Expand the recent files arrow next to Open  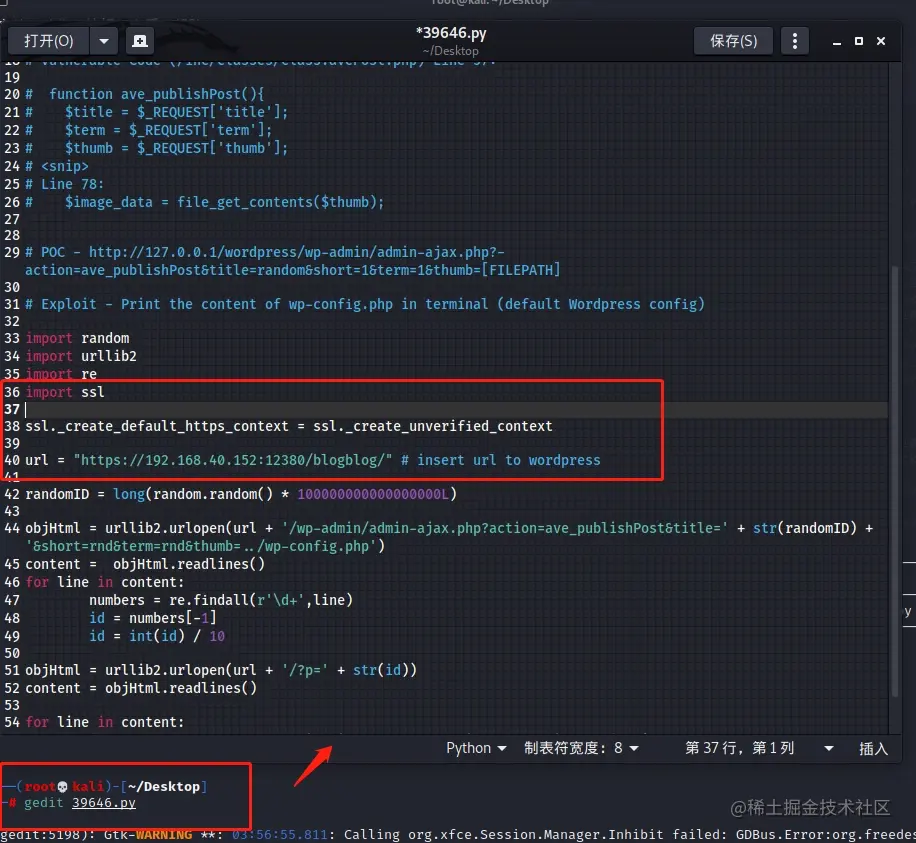click(x=104, y=41)
